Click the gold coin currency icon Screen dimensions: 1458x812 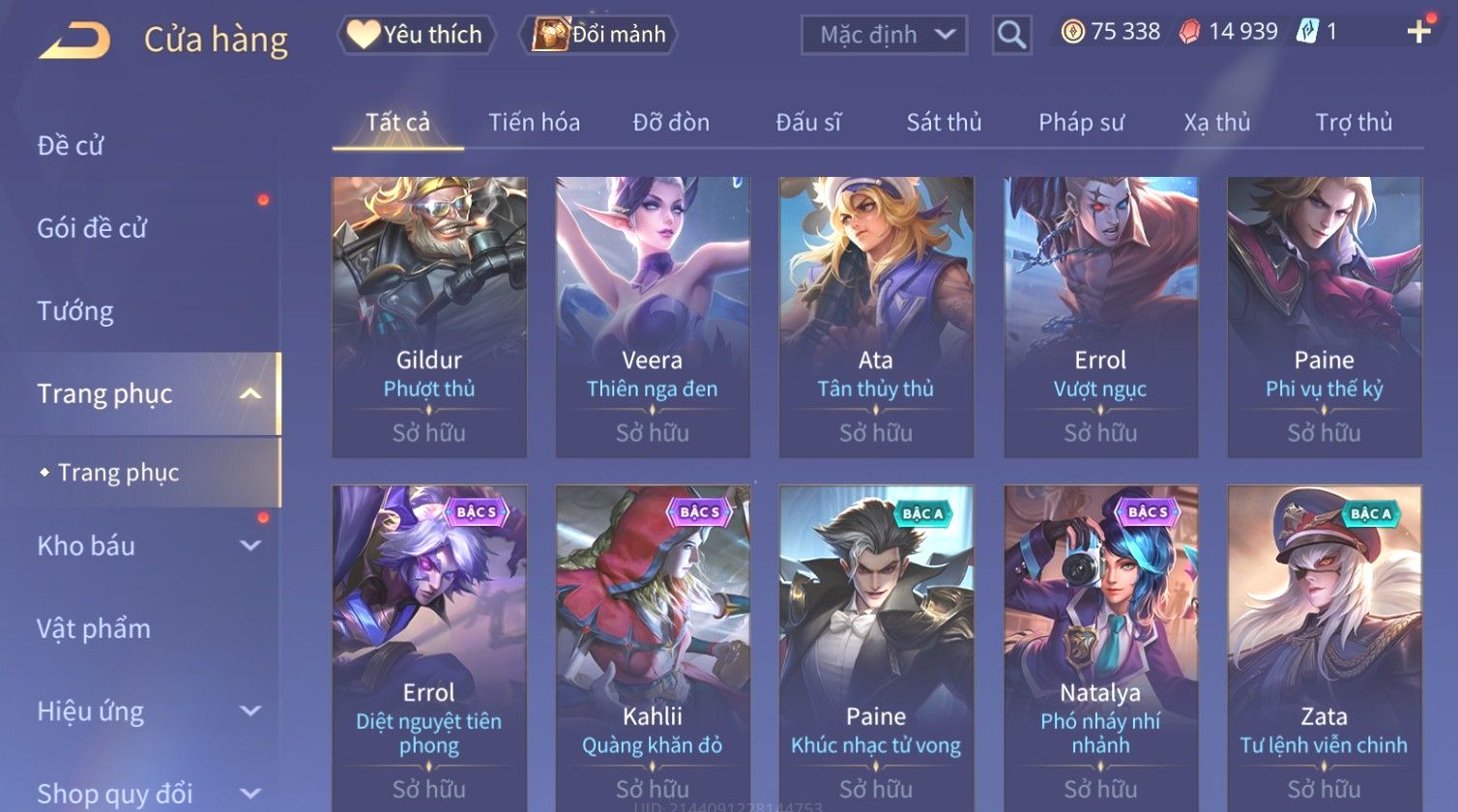1072,32
